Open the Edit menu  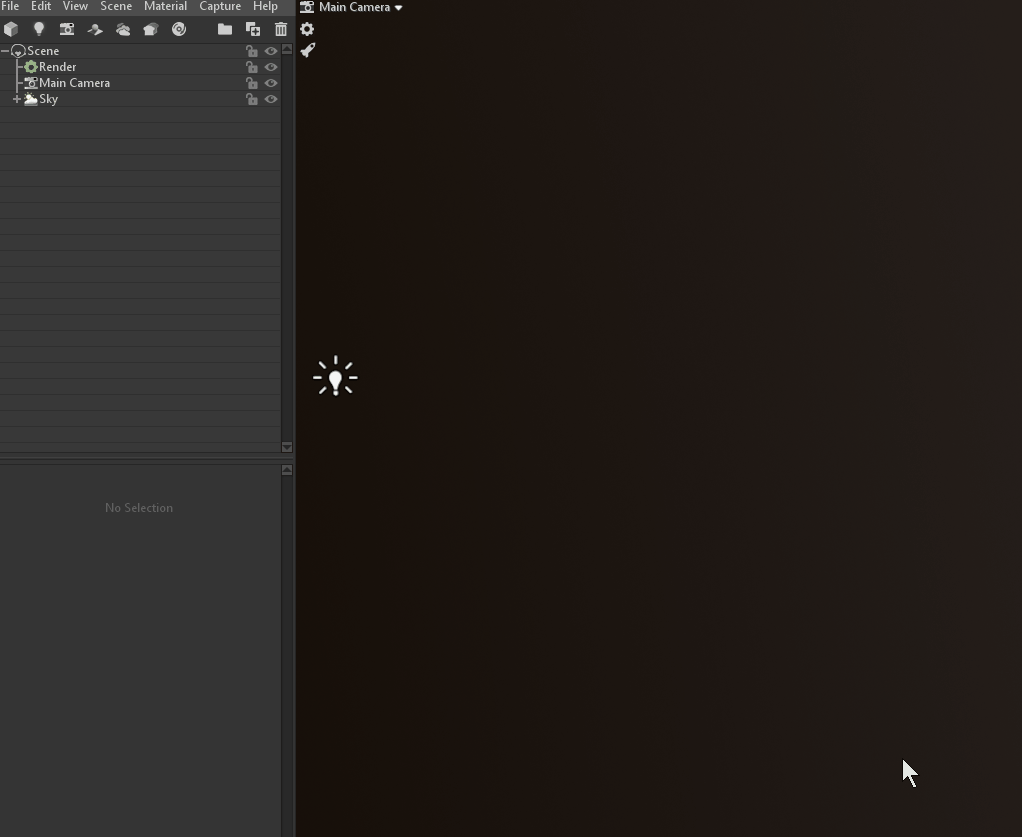(41, 6)
